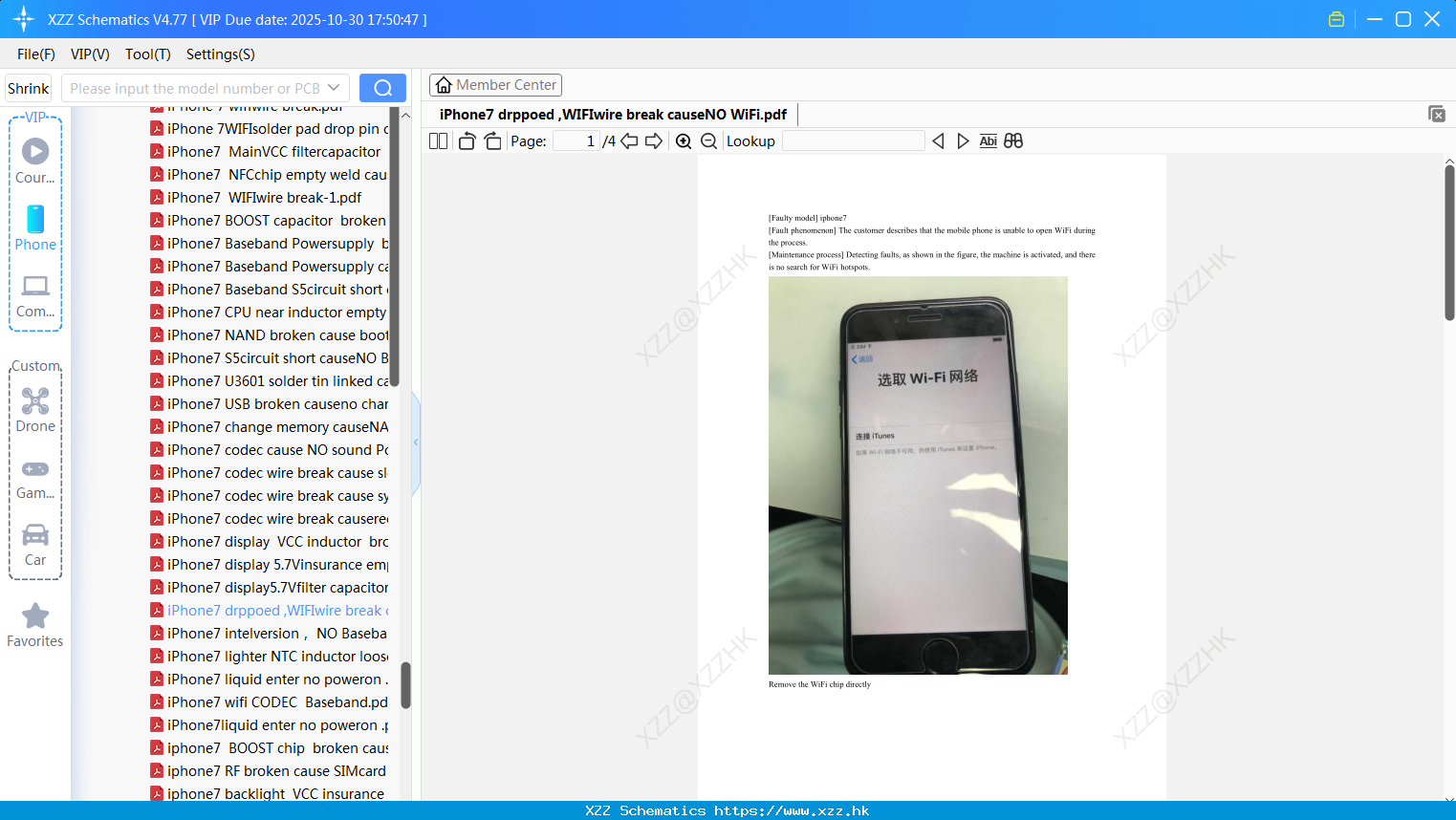Click the Shrink button
1456x820 pixels.
click(29, 88)
